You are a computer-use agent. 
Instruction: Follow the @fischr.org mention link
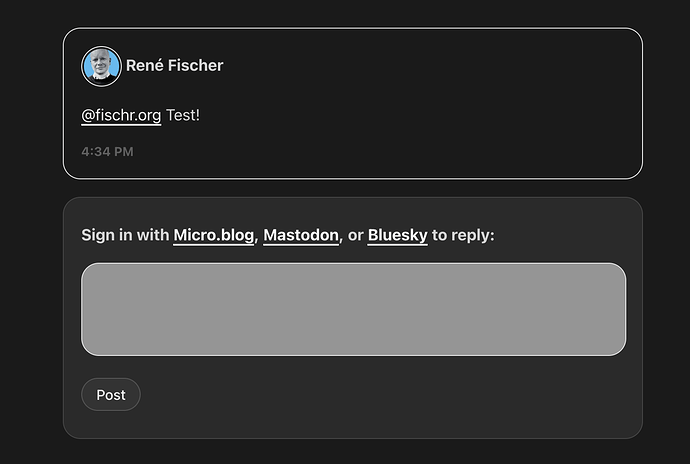pyautogui.click(x=121, y=115)
